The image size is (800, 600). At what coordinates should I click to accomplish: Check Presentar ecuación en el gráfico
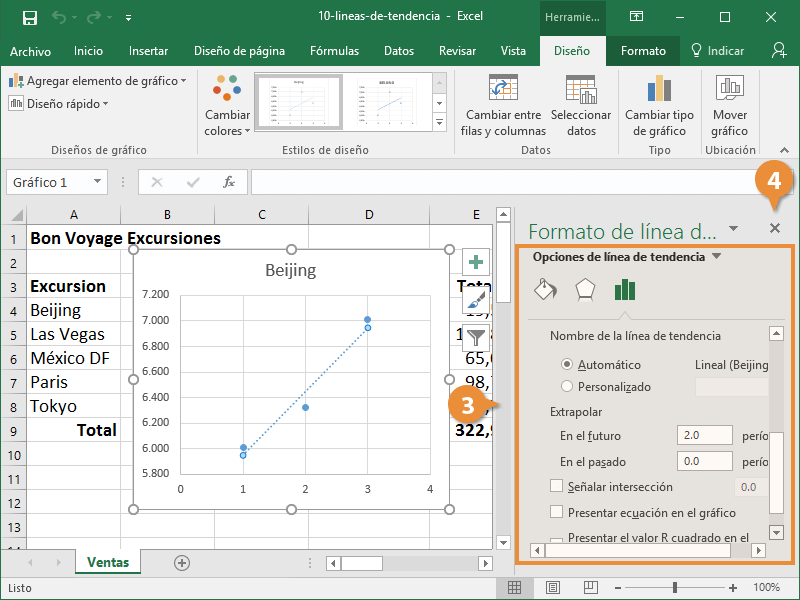pos(557,512)
